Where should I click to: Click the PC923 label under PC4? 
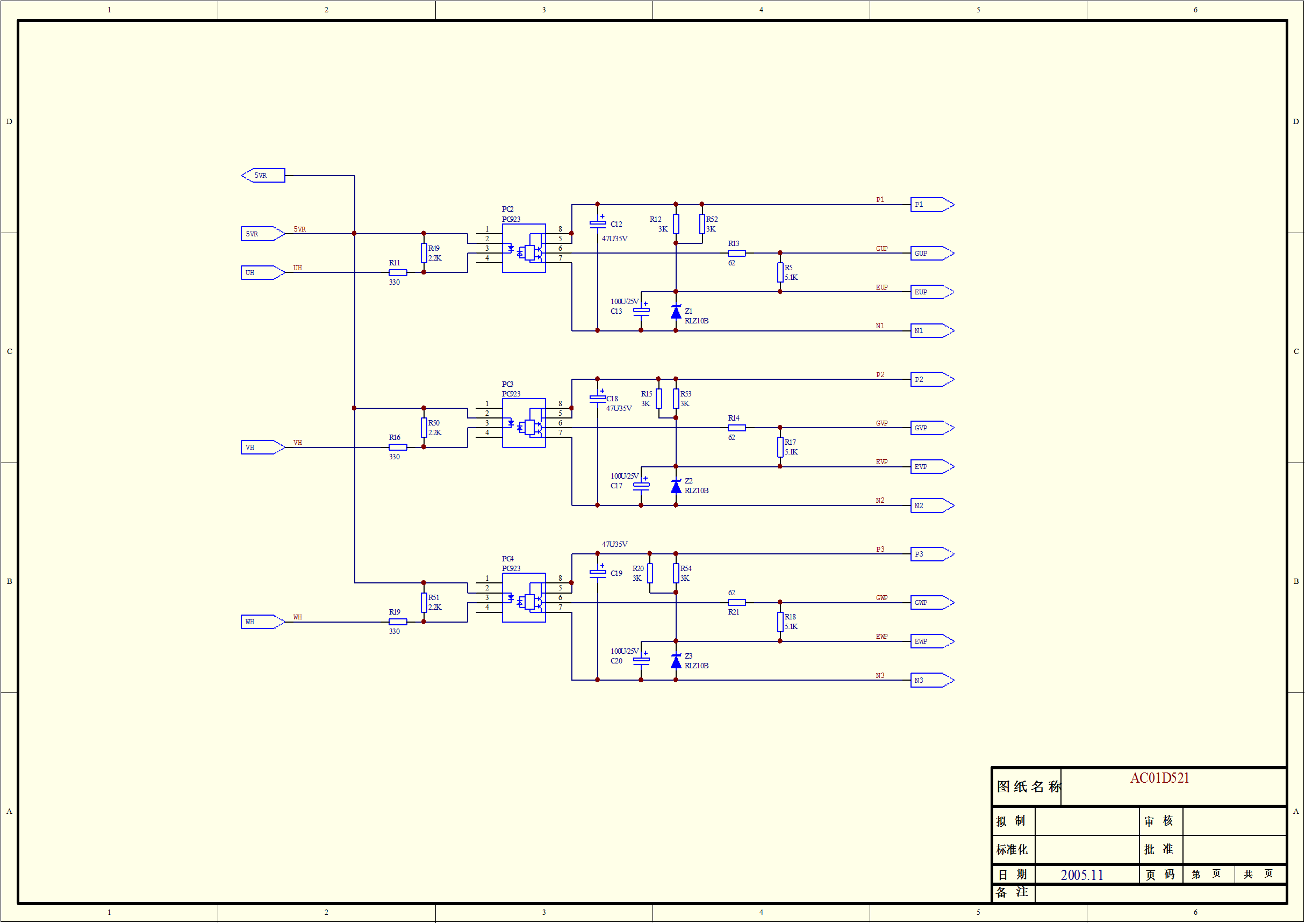(511, 569)
